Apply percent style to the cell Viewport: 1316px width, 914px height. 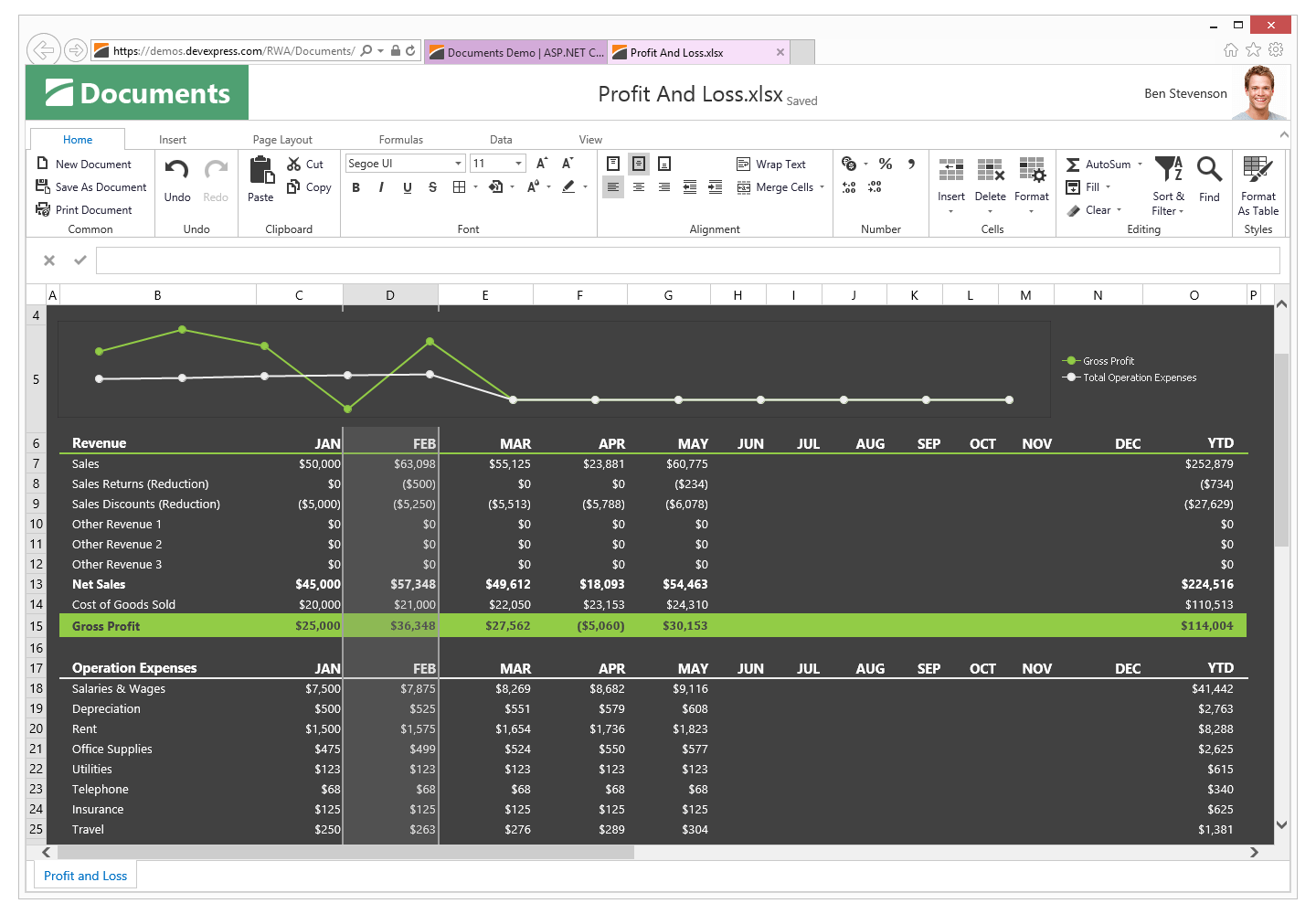(x=885, y=165)
